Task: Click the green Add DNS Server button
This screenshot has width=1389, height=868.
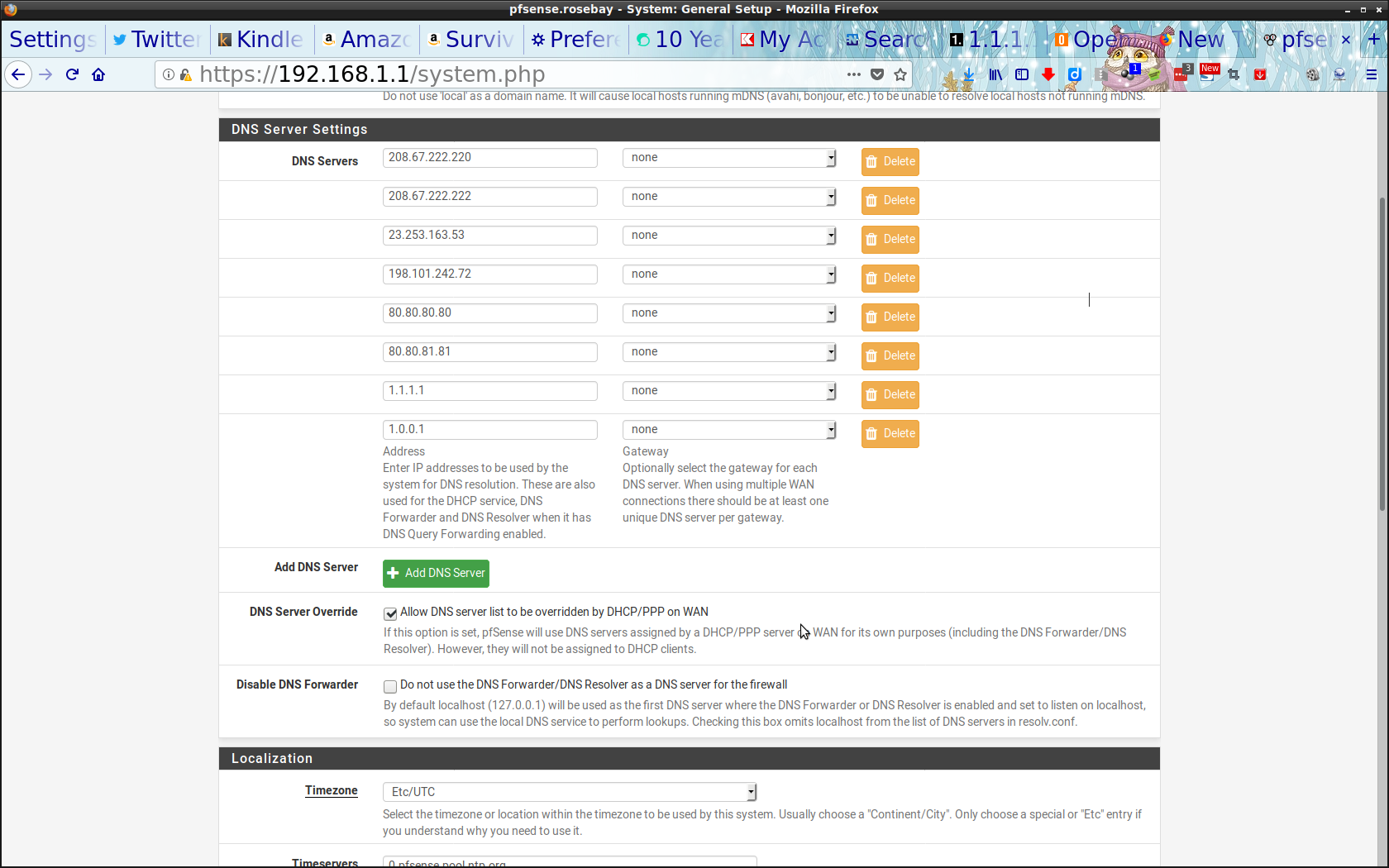Action: (436, 573)
